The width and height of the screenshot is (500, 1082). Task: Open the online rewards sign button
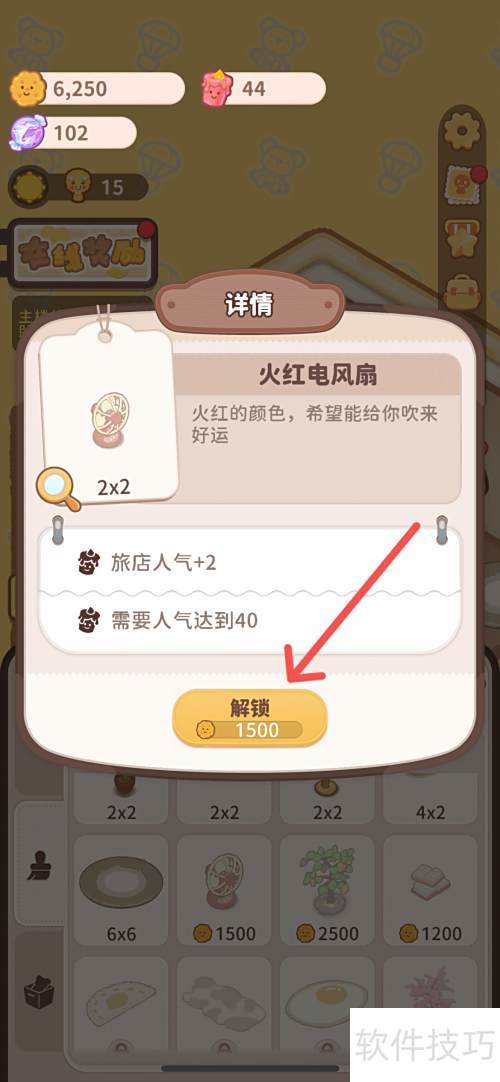[x=81, y=253]
